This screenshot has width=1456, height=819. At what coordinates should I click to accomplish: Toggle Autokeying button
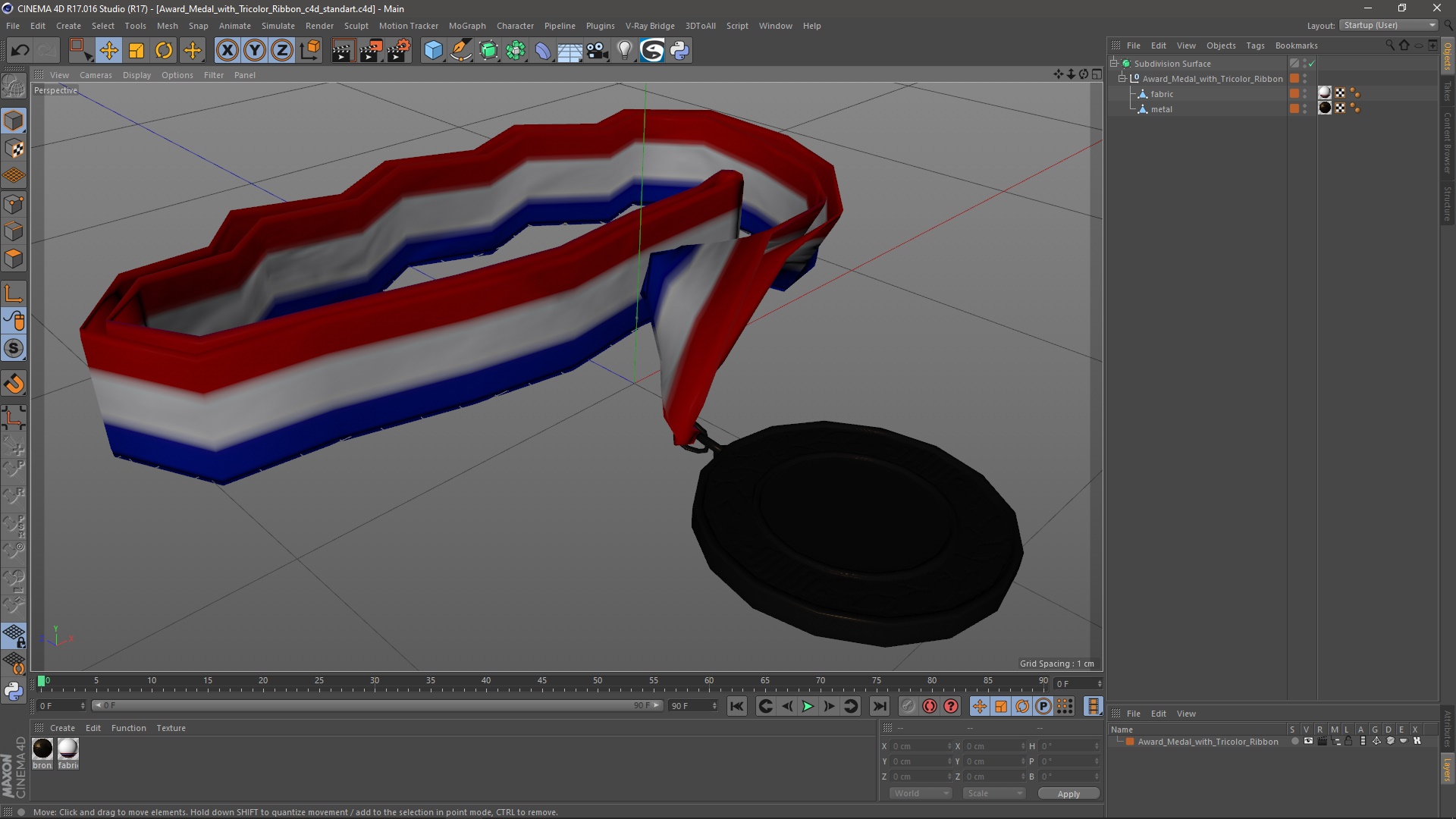(930, 707)
